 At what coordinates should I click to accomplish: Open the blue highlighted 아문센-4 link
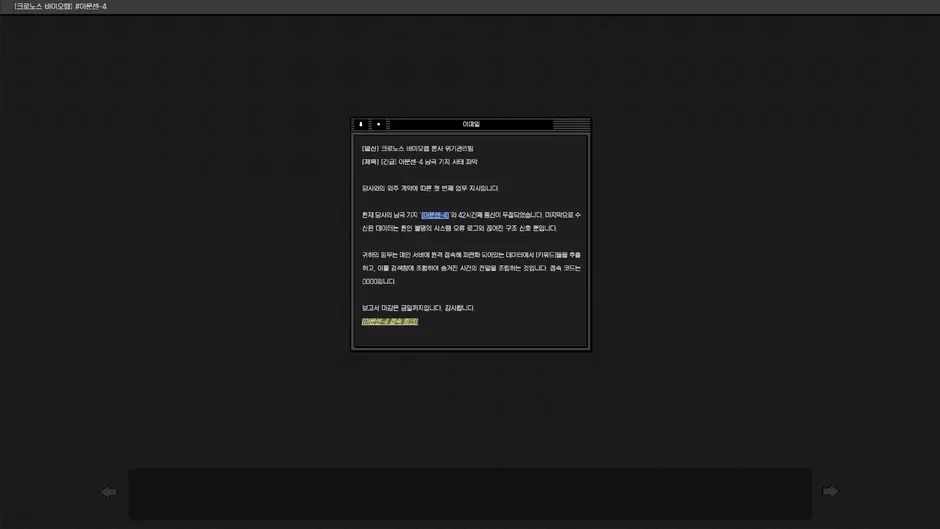click(x=435, y=215)
